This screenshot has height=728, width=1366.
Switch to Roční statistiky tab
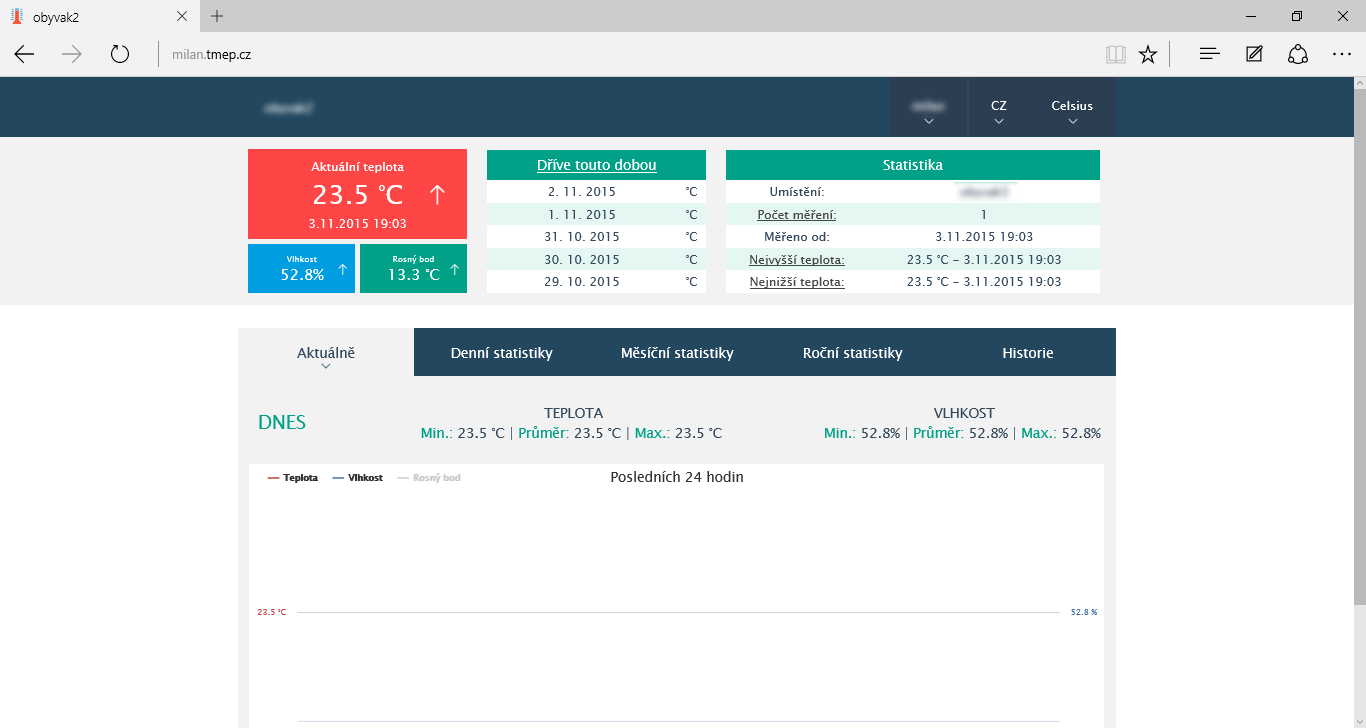pos(853,352)
